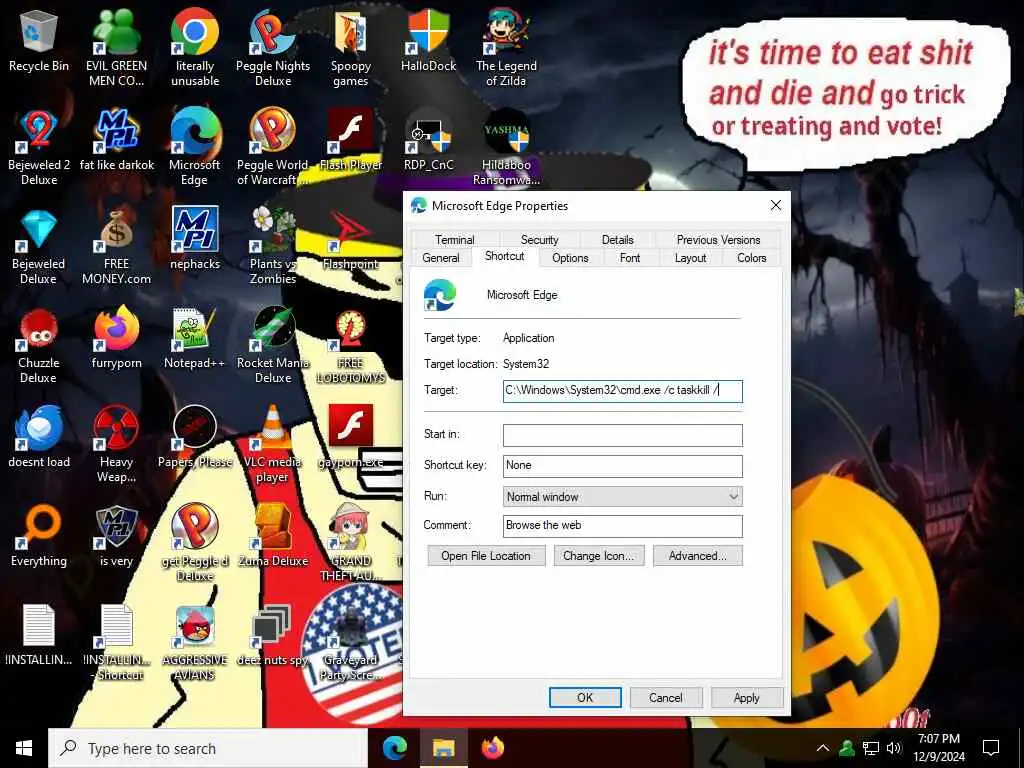Click the Shortcut key field
This screenshot has width=1024, height=768.
[622, 466]
